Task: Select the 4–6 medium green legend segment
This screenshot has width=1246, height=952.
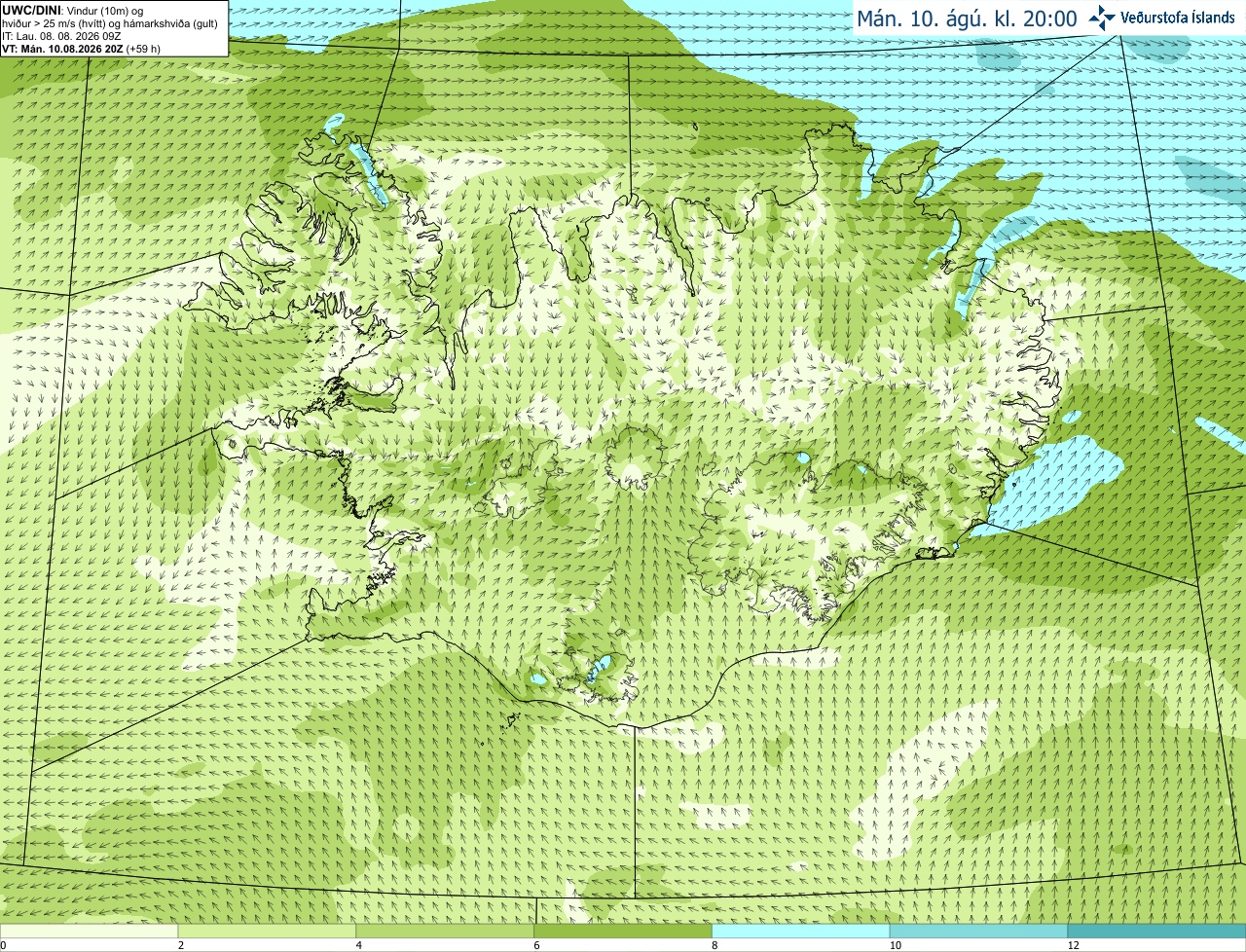Action: click(x=445, y=931)
